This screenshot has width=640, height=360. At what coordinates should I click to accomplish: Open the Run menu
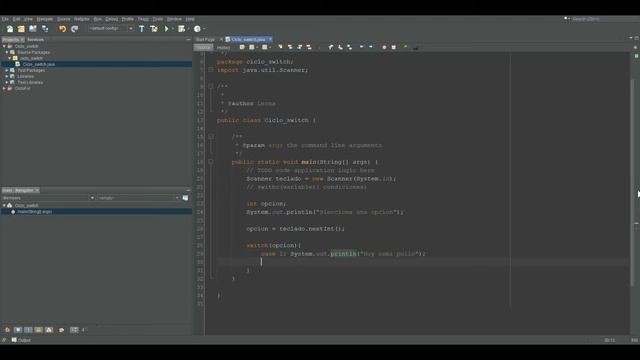coord(98,19)
